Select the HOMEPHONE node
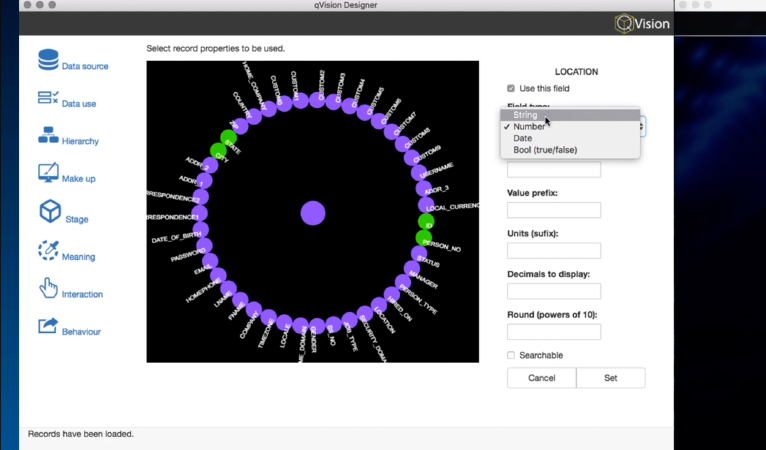Screen dimensions: 766x450 218,276
